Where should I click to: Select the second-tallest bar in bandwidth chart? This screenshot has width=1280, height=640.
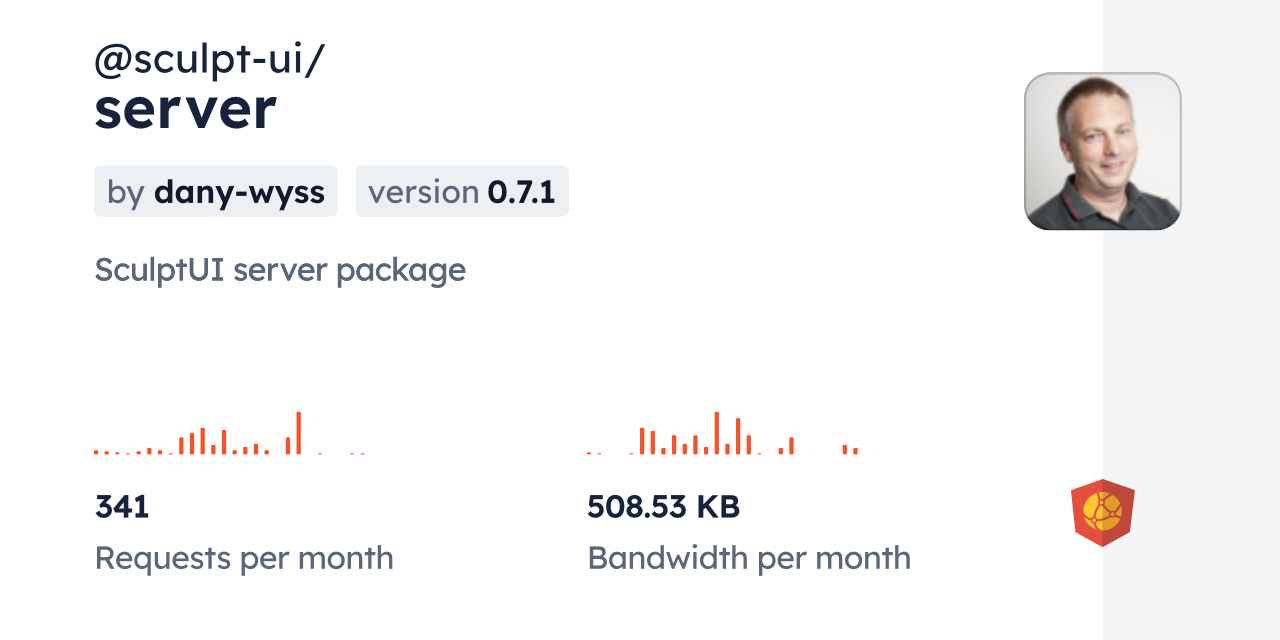pos(738,436)
